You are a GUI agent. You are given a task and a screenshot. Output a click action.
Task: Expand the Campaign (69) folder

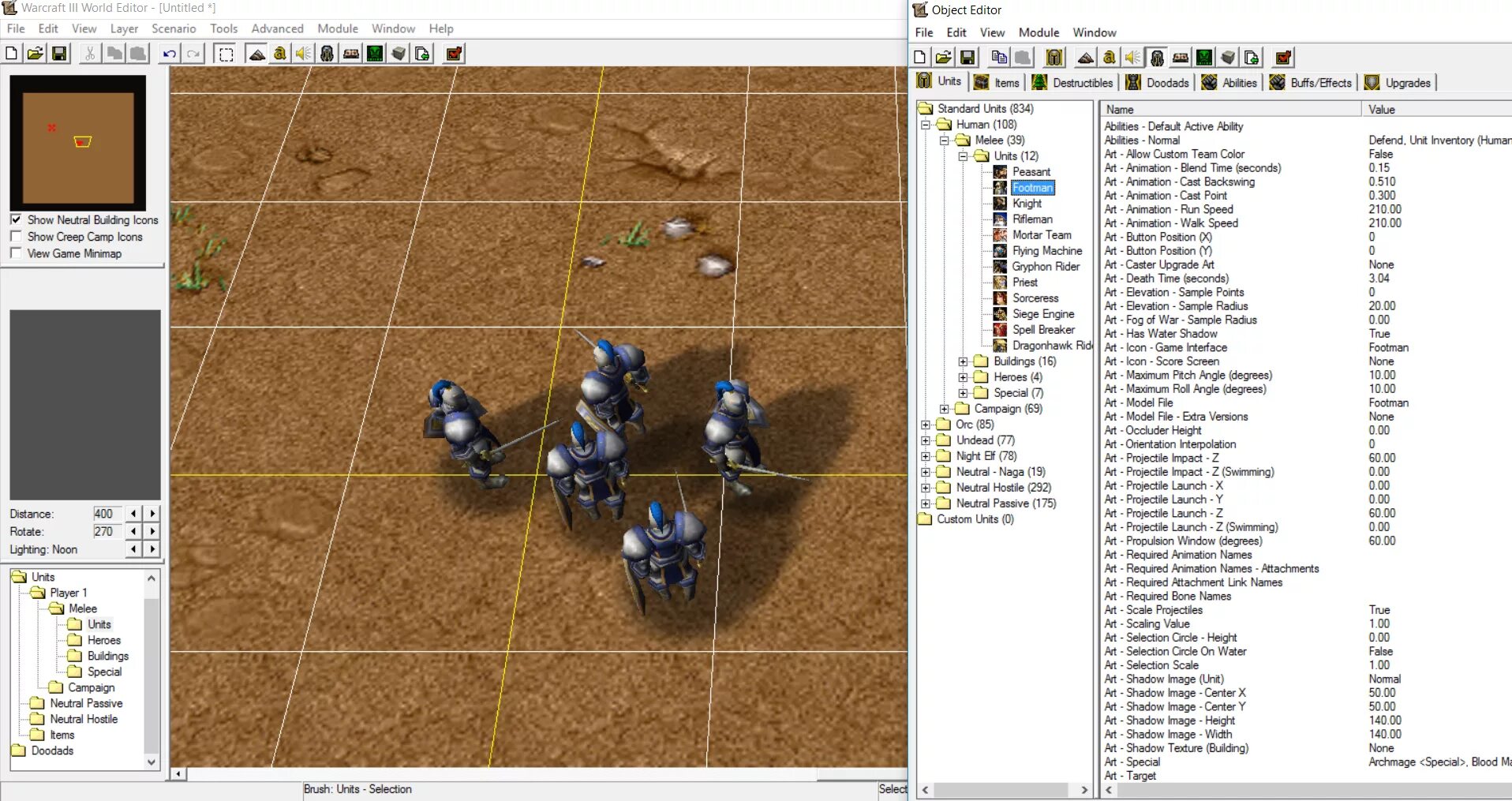pos(944,409)
